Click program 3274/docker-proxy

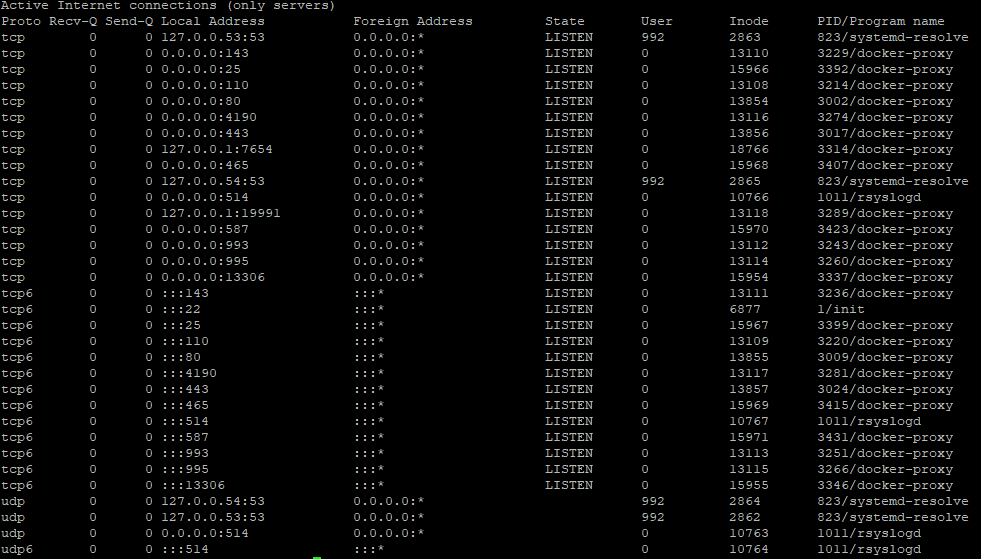(x=885, y=117)
